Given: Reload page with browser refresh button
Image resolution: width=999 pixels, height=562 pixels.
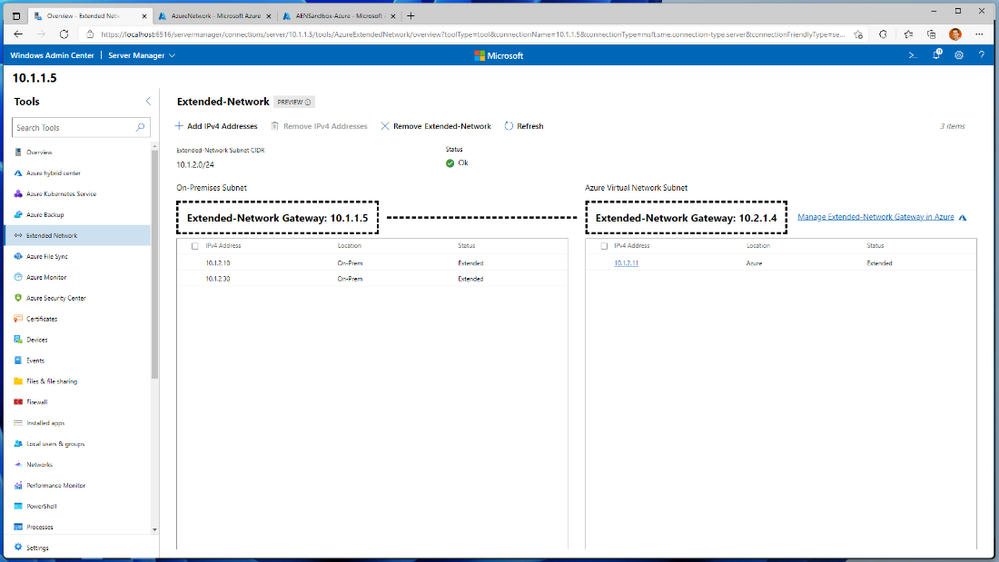Looking at the screenshot, I should tap(64, 34).
